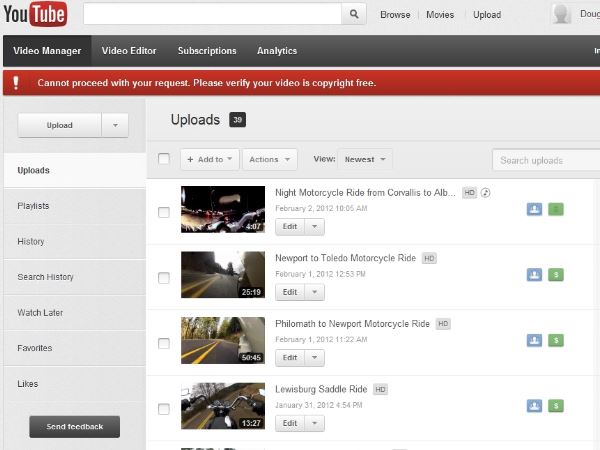Screen dimensions: 600x450
Task: Open the Analytics tab
Action: [x=277, y=51]
